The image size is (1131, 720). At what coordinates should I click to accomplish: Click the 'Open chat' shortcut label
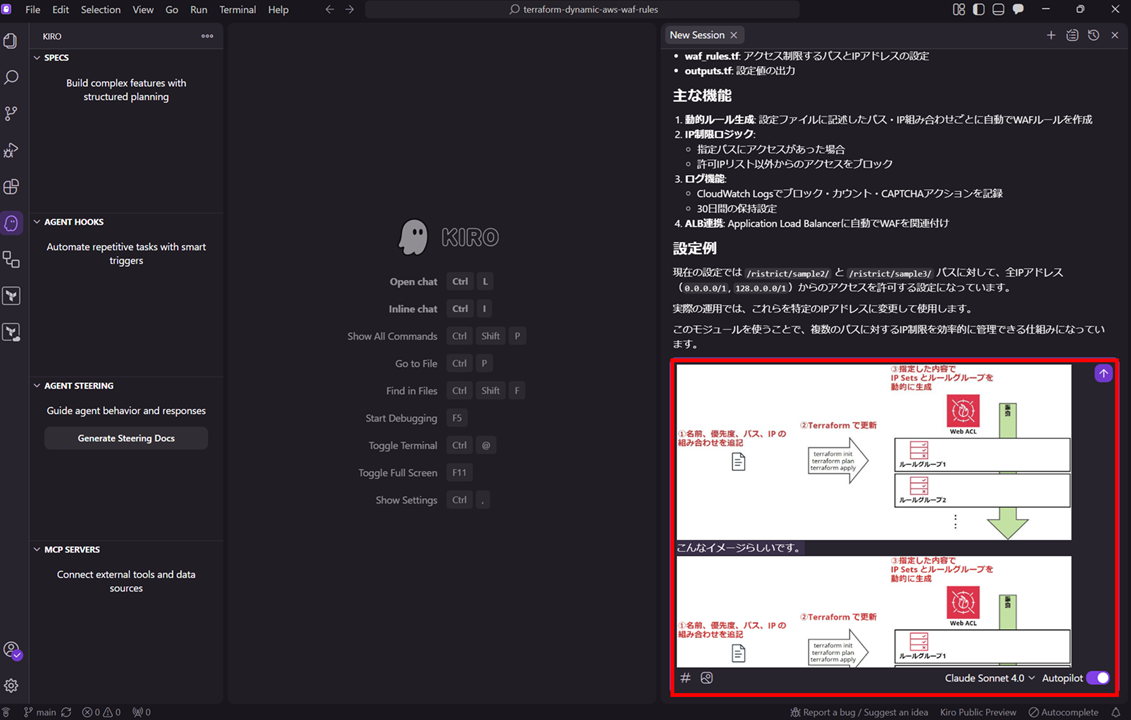pyautogui.click(x=413, y=281)
